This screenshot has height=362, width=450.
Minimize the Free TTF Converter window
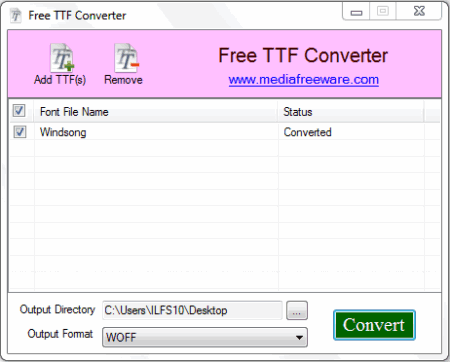[356, 12]
